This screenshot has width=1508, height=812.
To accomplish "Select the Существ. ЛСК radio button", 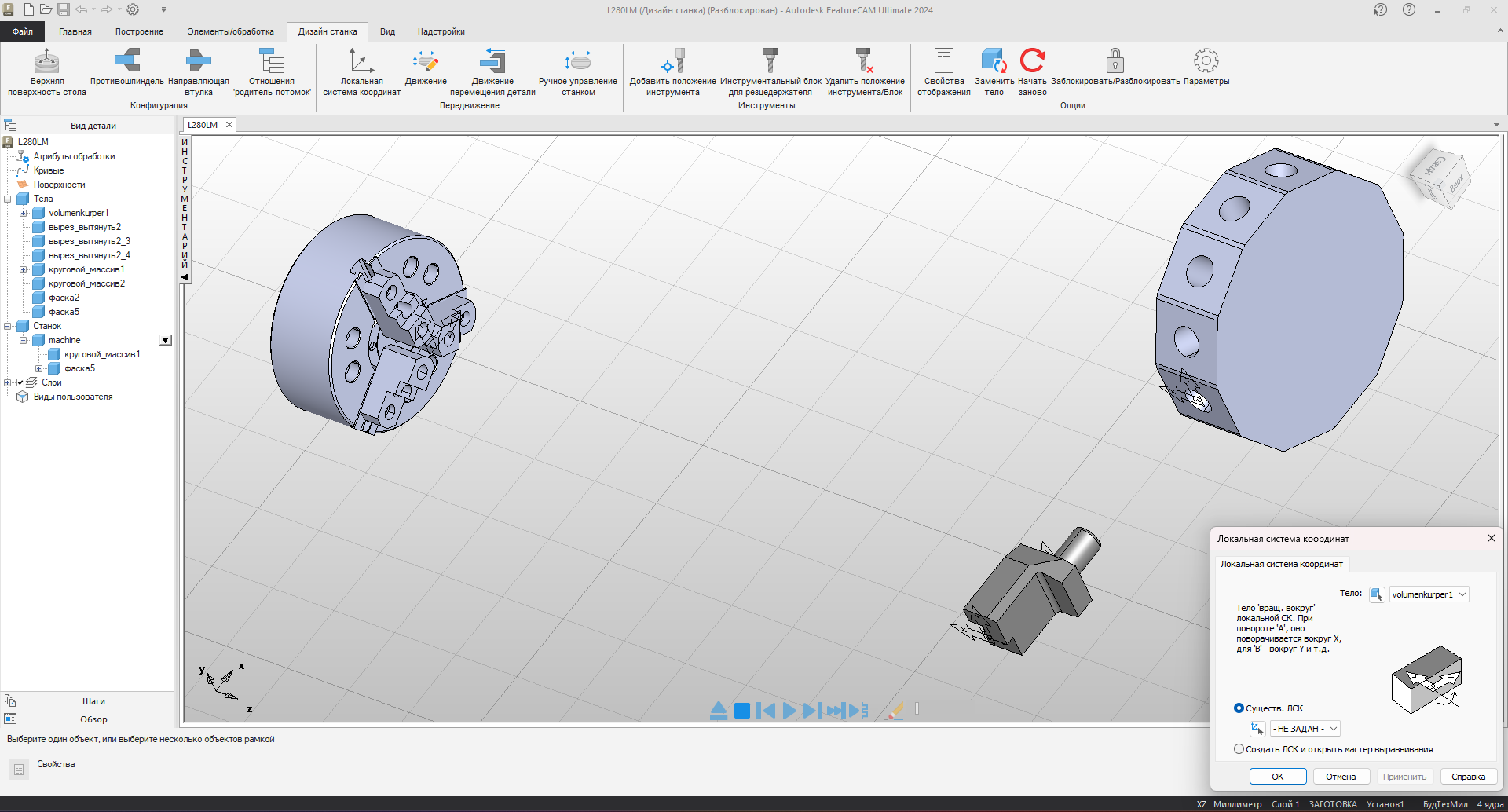I will (x=1239, y=708).
